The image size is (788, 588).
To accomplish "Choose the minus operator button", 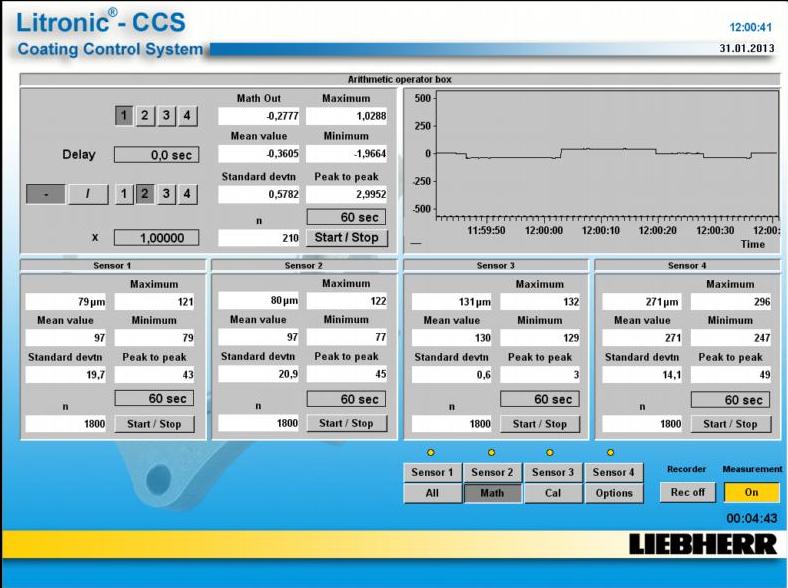I will coord(46,194).
